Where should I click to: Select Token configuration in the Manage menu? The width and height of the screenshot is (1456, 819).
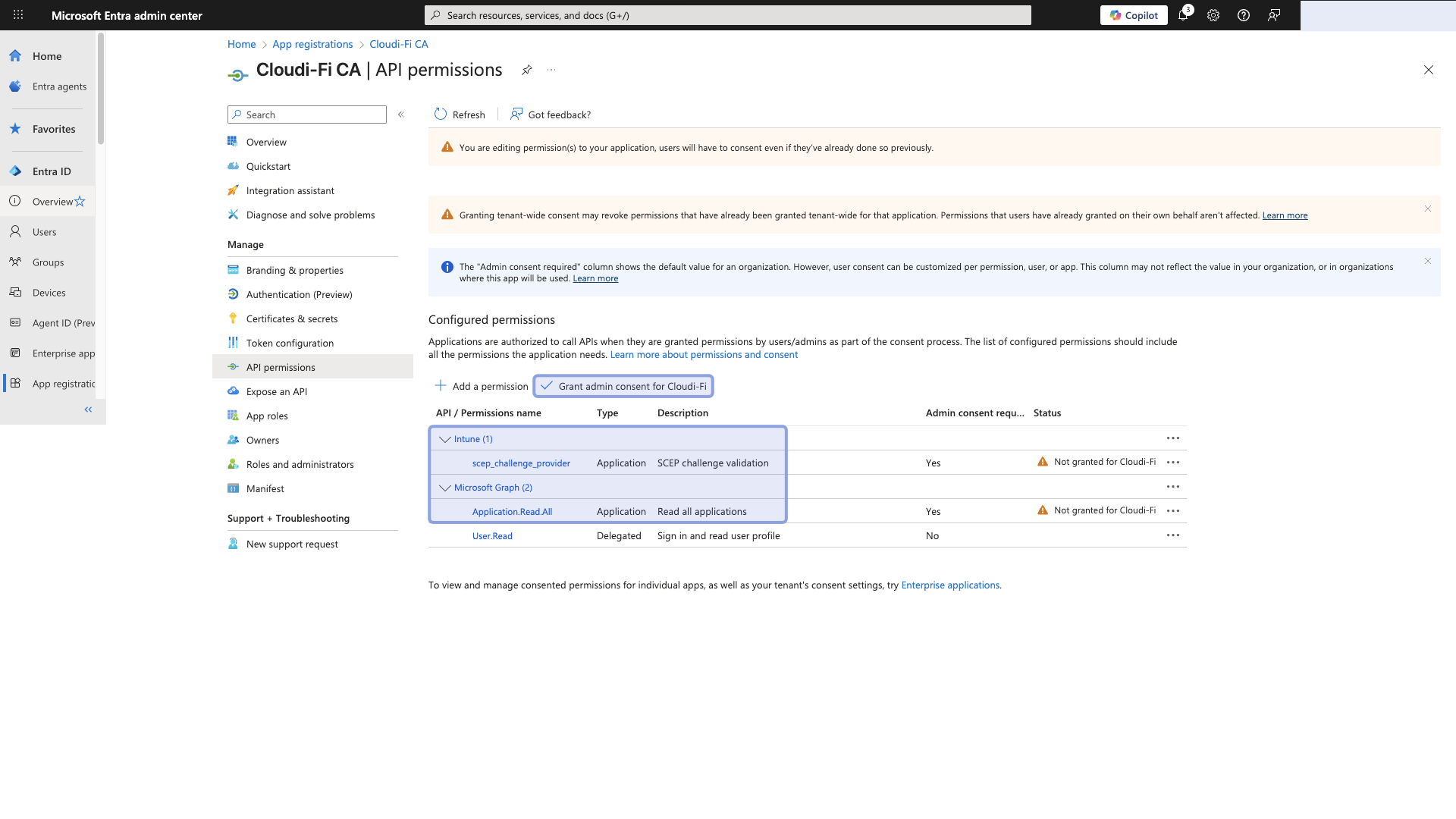click(x=289, y=343)
